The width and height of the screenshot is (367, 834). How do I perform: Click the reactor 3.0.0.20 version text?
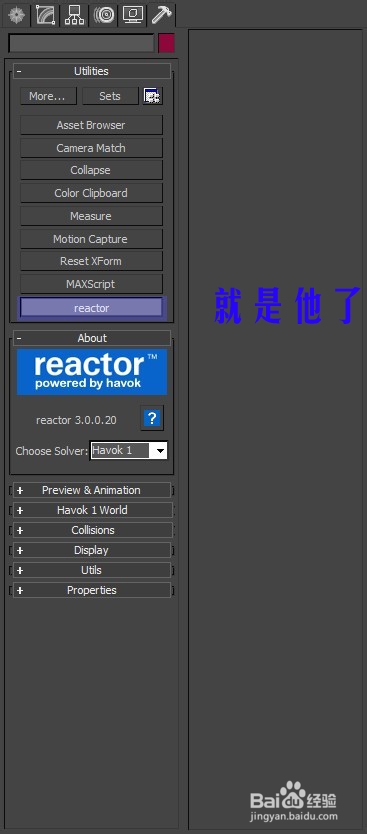76,420
